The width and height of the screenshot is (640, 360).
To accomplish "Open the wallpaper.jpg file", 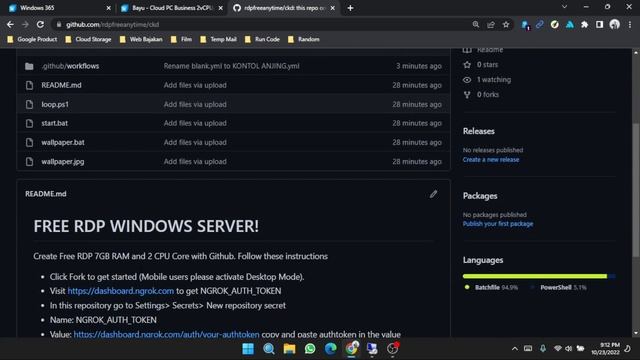I will pos(63,161).
